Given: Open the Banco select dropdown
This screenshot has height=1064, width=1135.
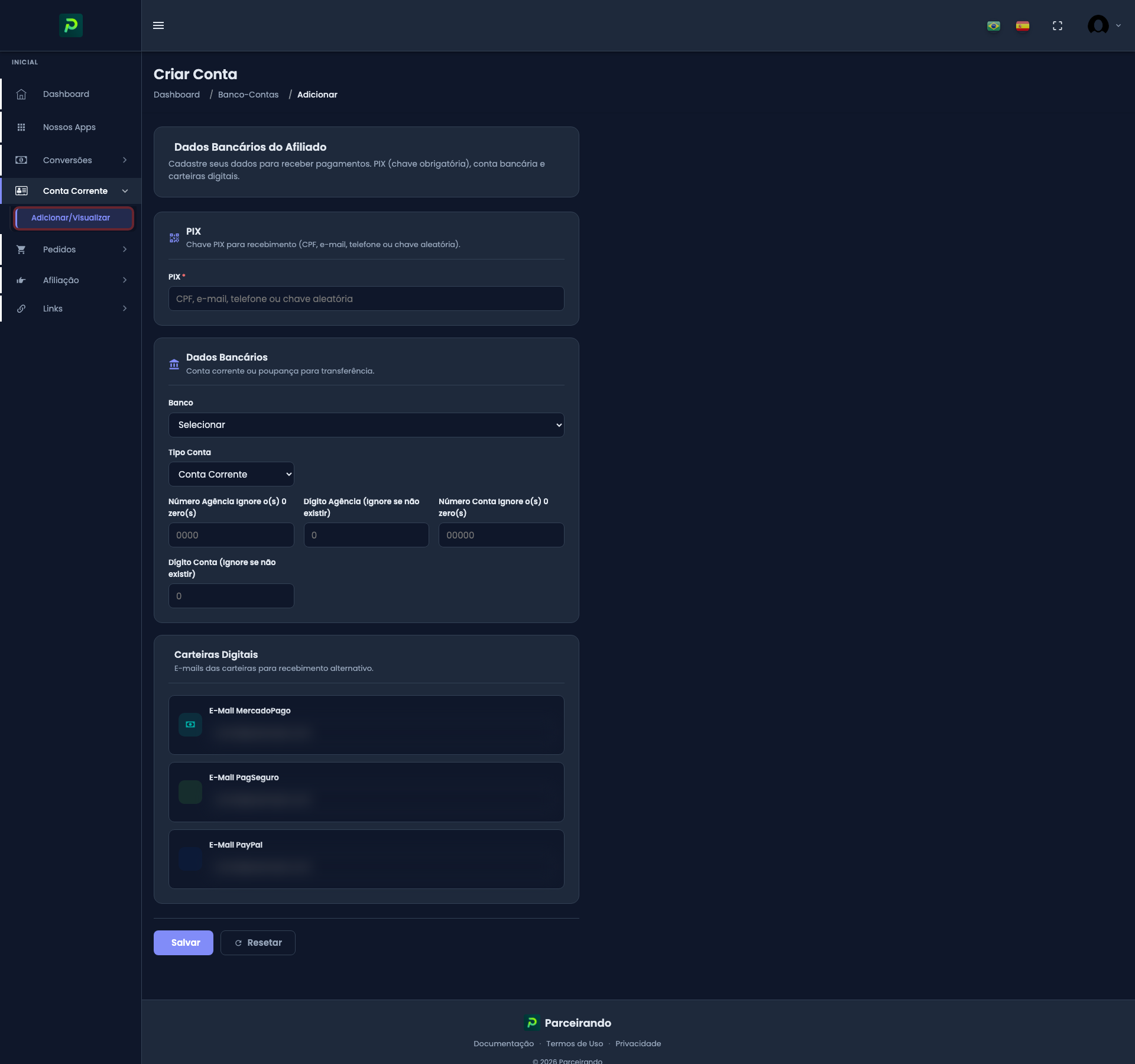Looking at the screenshot, I should [366, 425].
